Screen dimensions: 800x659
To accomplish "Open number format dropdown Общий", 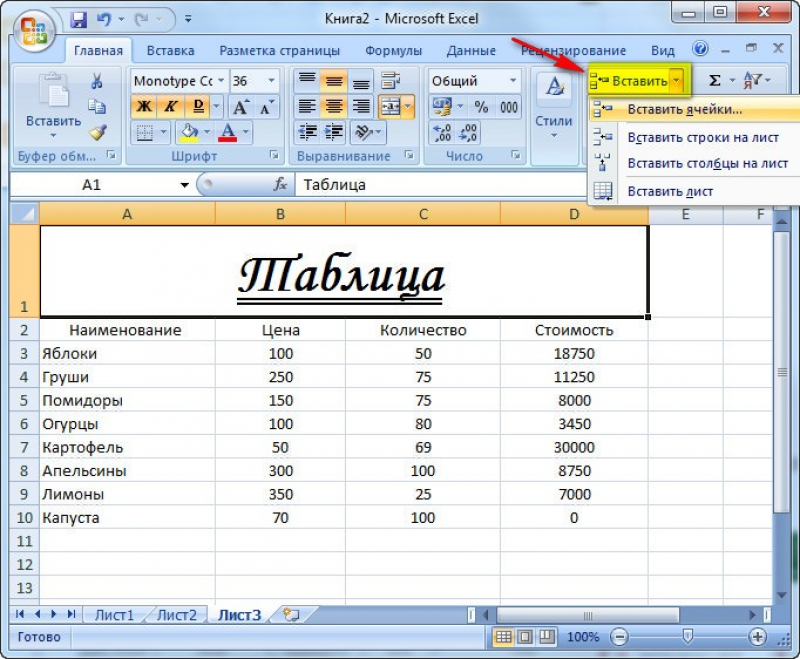I will (x=513, y=81).
